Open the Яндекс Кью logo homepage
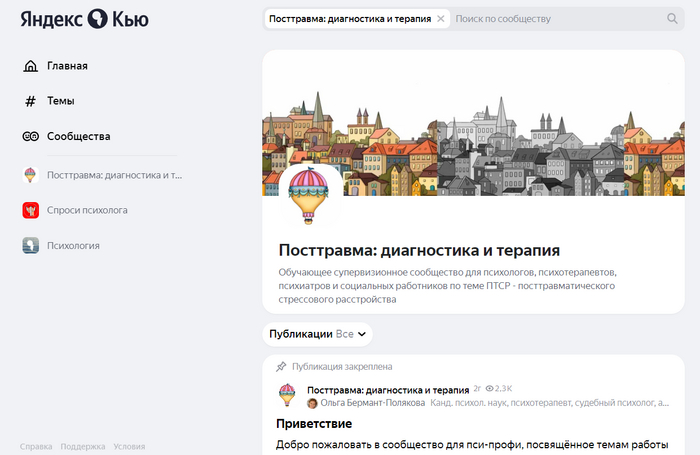700x455 pixels. point(84,19)
